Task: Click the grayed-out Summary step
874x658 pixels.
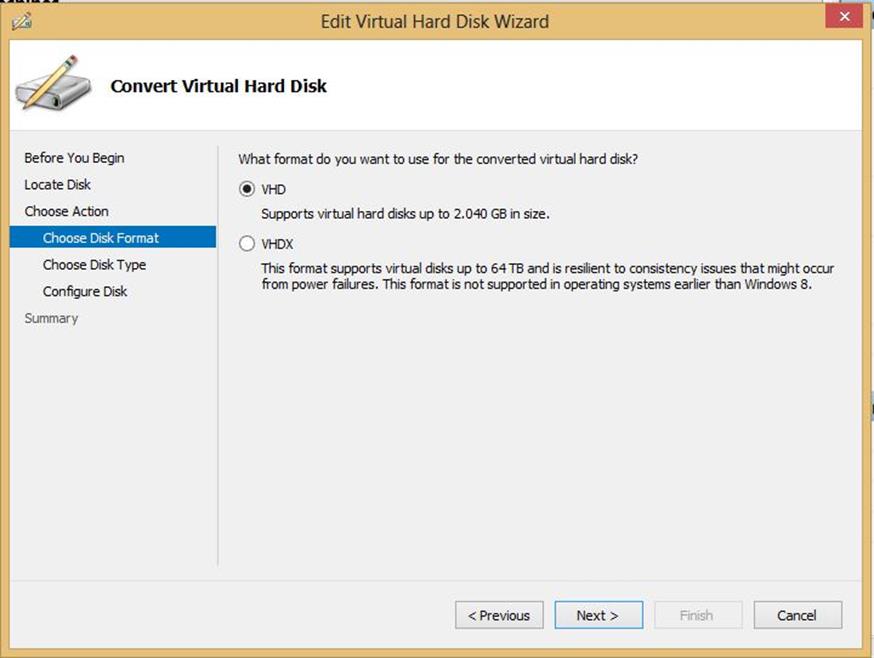Action: (51, 318)
